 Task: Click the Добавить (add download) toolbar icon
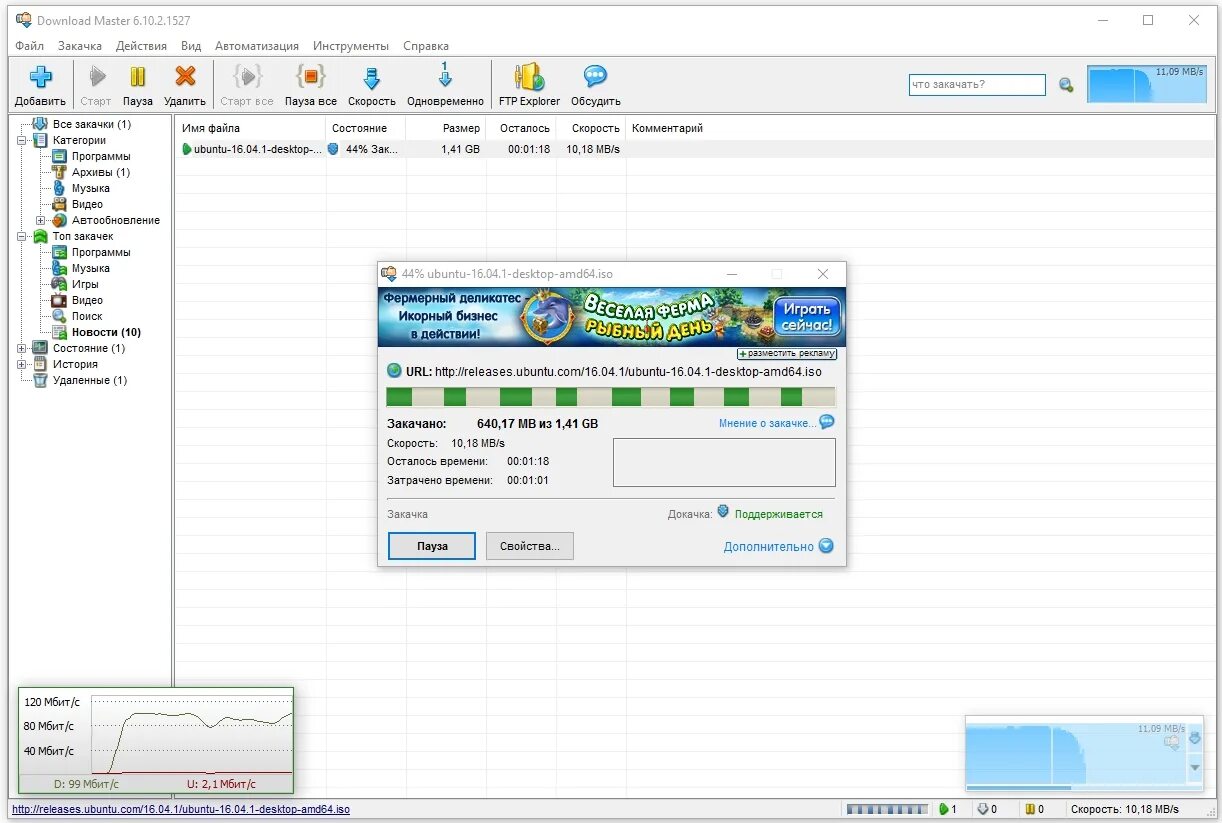click(40, 77)
